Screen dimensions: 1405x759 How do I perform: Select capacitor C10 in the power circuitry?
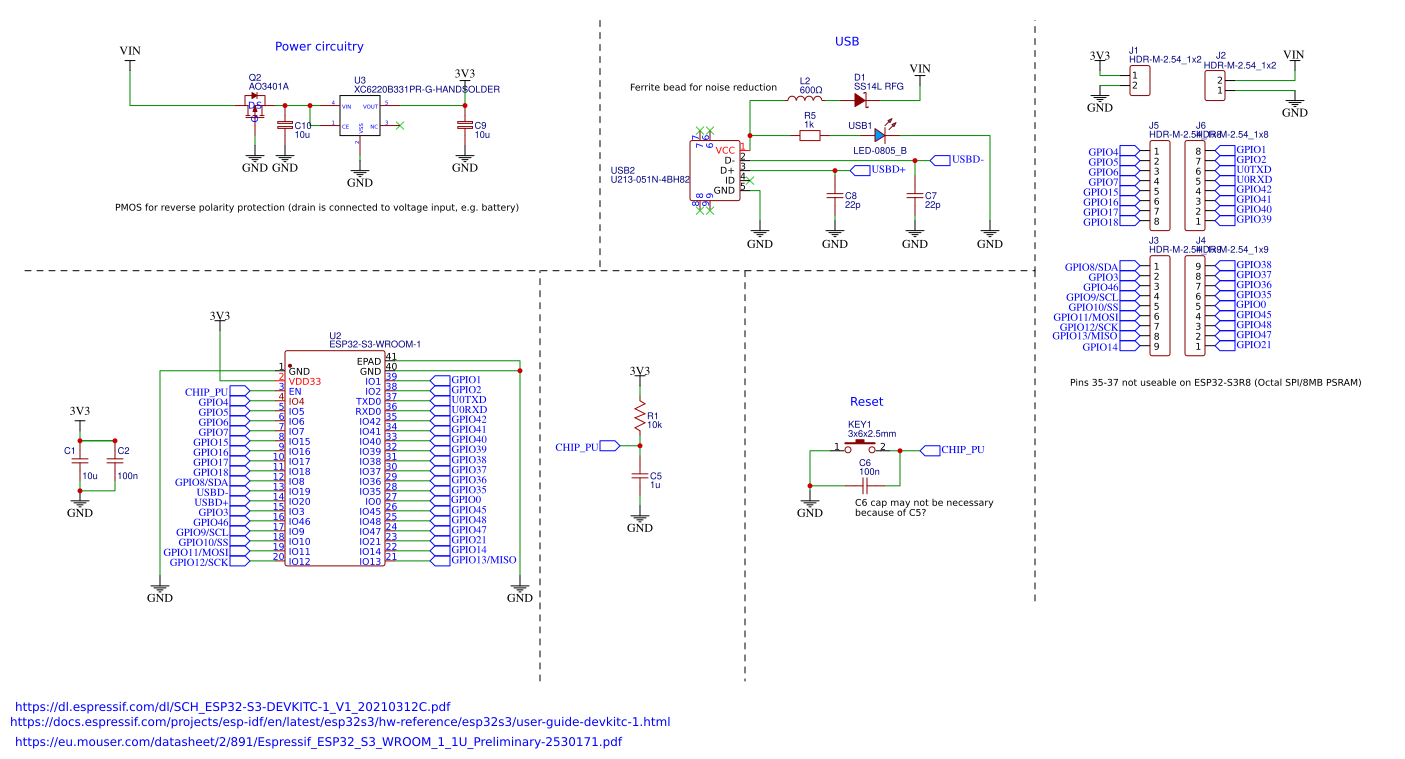point(285,125)
